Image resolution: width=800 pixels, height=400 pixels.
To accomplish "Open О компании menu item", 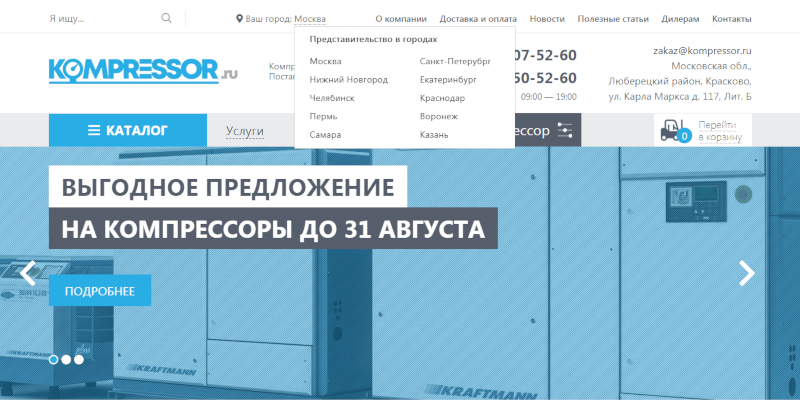I will [x=401, y=19].
